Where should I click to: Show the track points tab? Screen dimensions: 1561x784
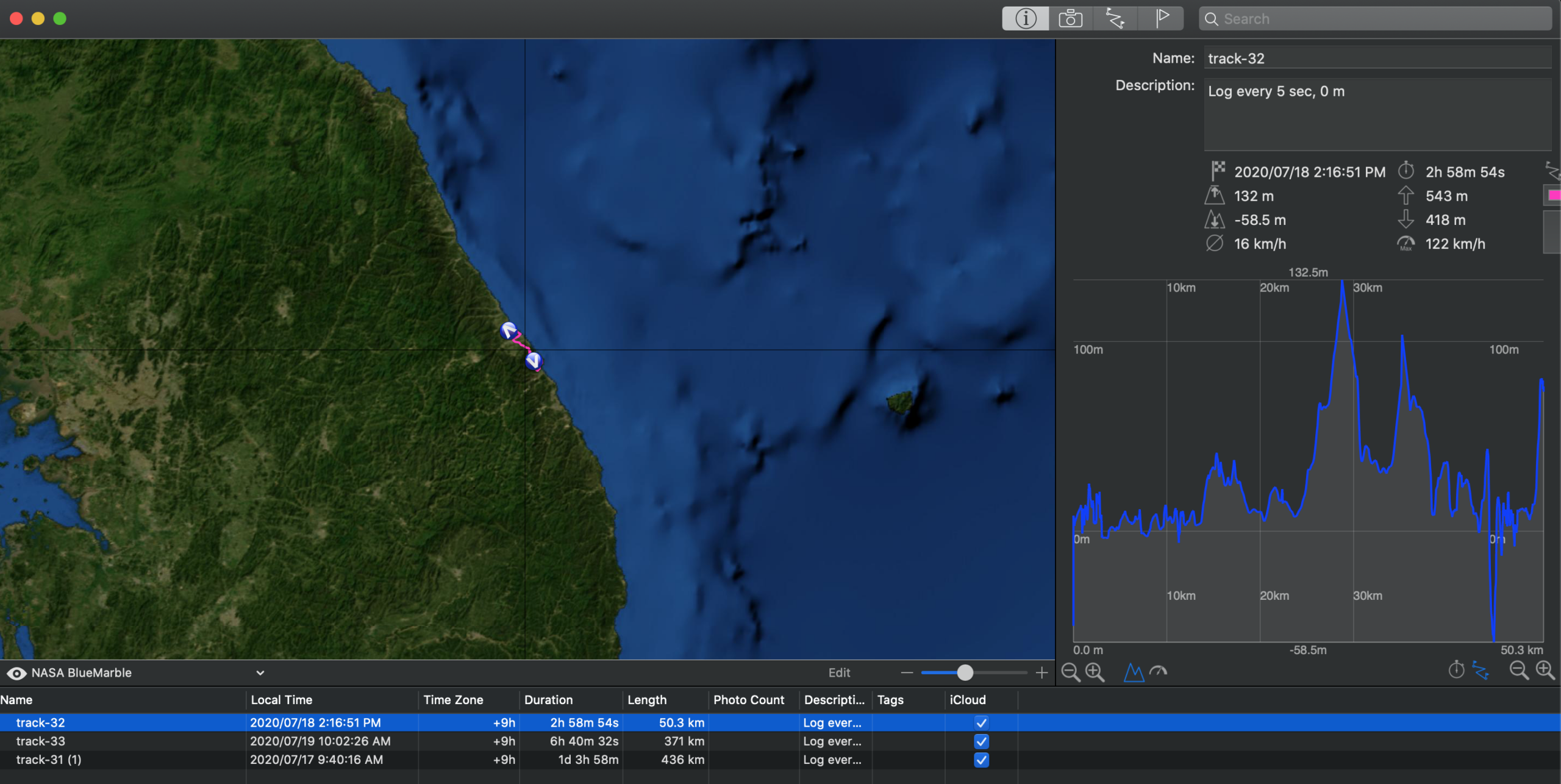pyautogui.click(x=1115, y=19)
